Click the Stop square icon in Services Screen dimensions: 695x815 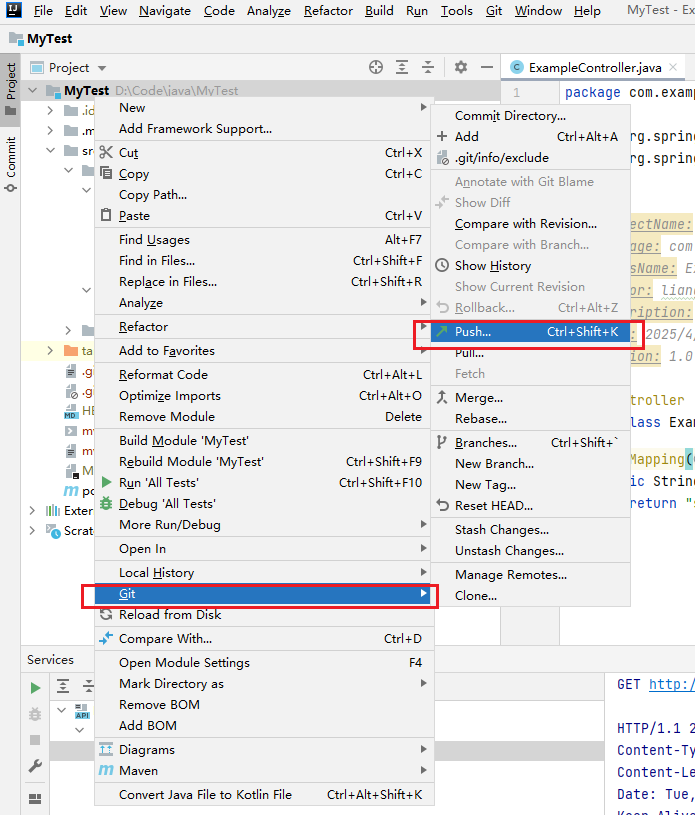[x=35, y=740]
